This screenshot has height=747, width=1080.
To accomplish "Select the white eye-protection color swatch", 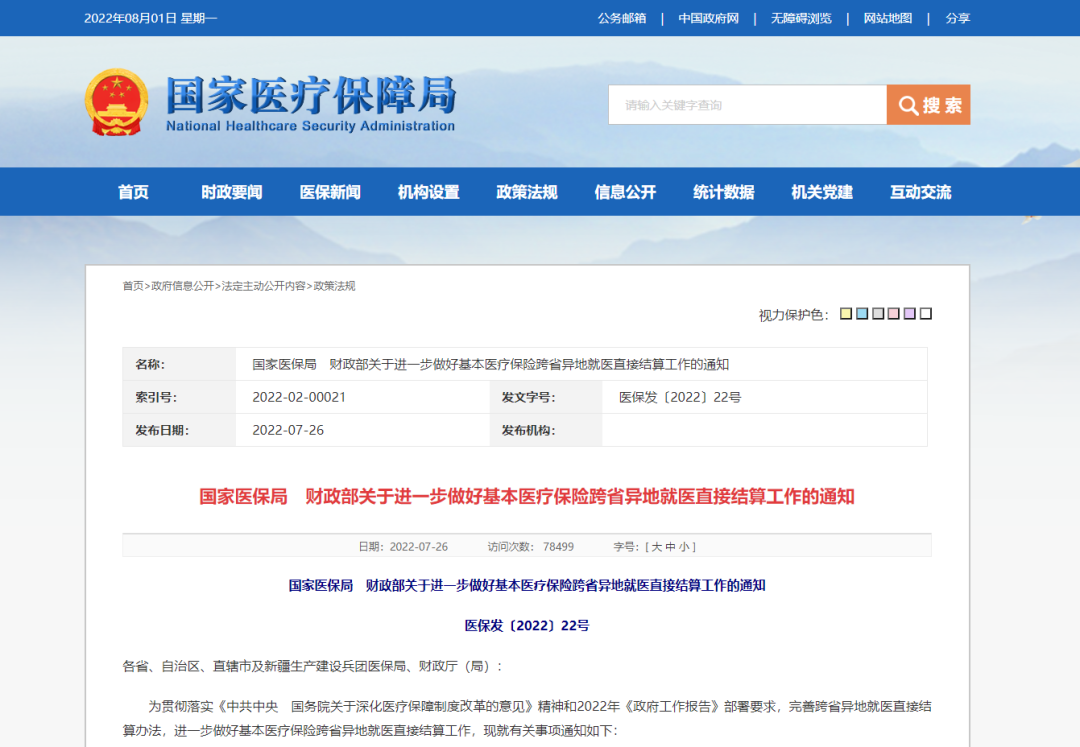I will [x=926, y=314].
